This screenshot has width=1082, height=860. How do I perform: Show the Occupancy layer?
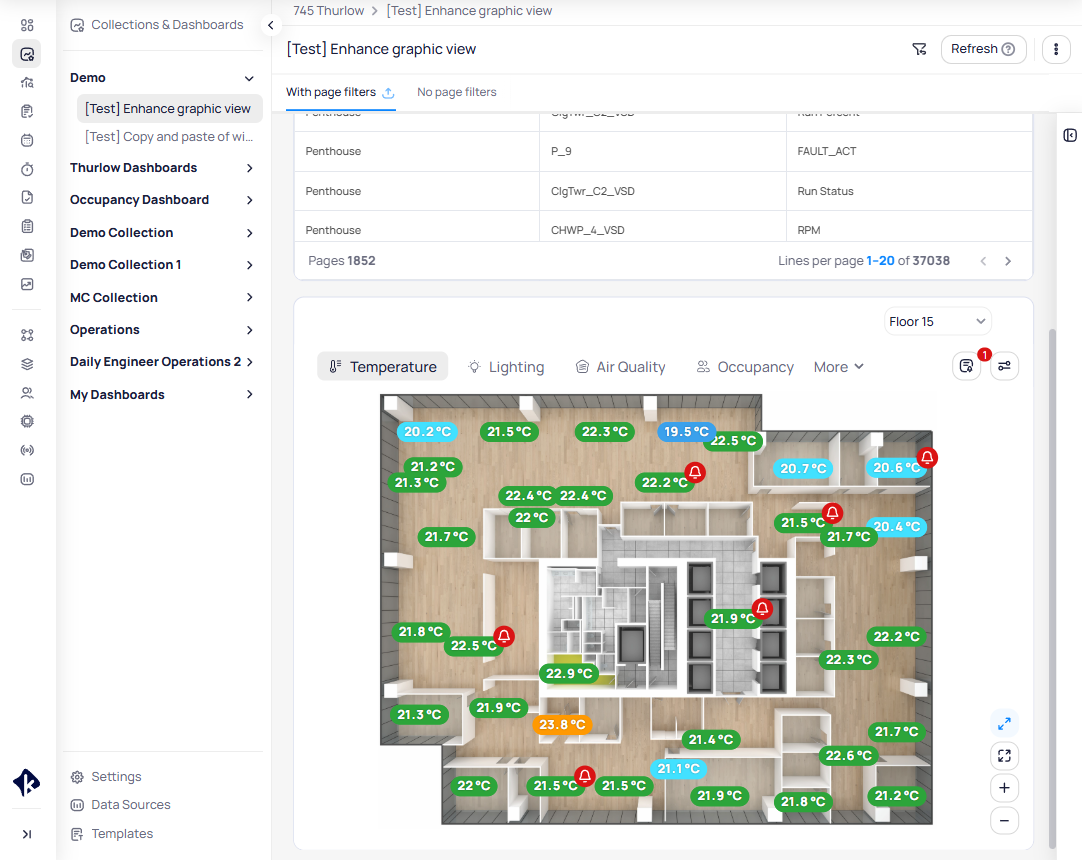(745, 367)
